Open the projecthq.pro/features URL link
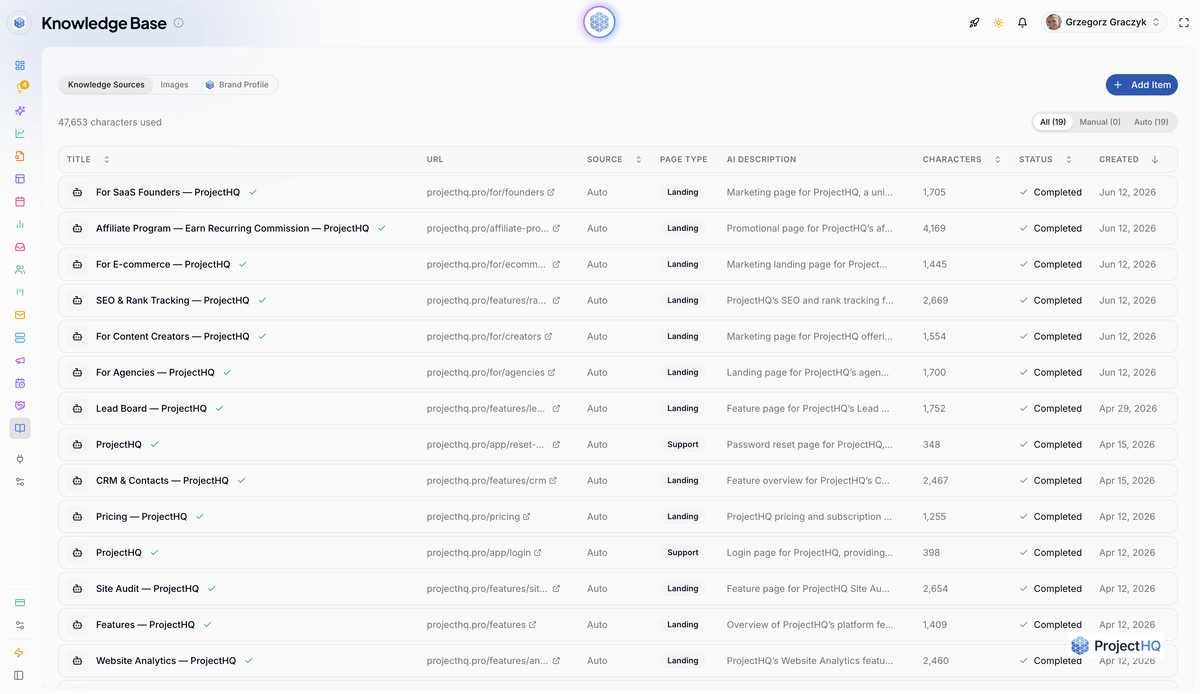 [x=482, y=625]
